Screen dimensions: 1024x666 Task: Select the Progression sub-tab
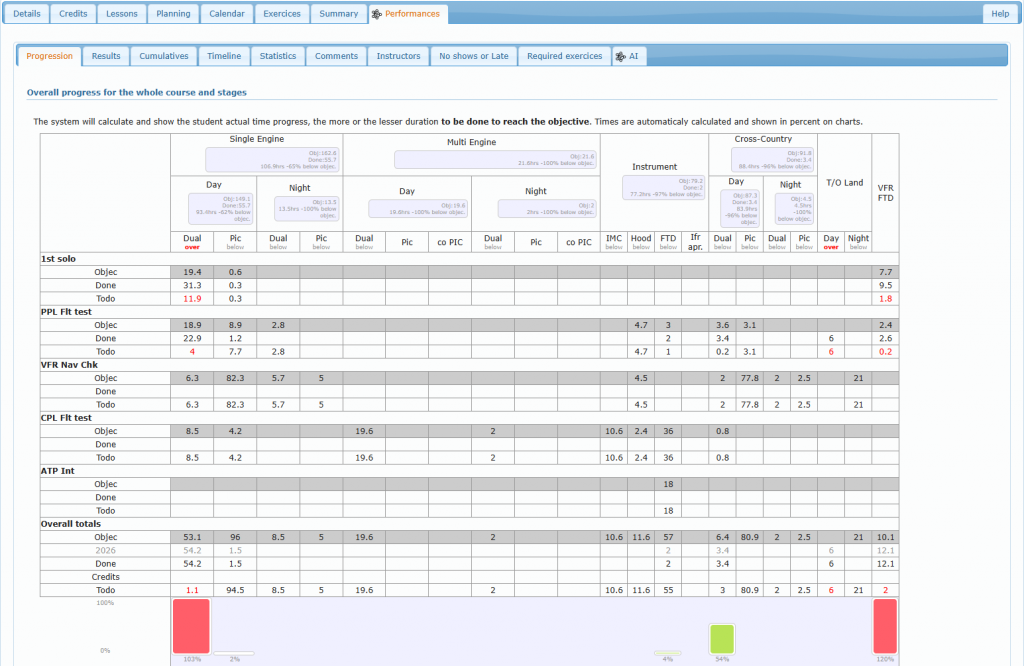(x=50, y=56)
